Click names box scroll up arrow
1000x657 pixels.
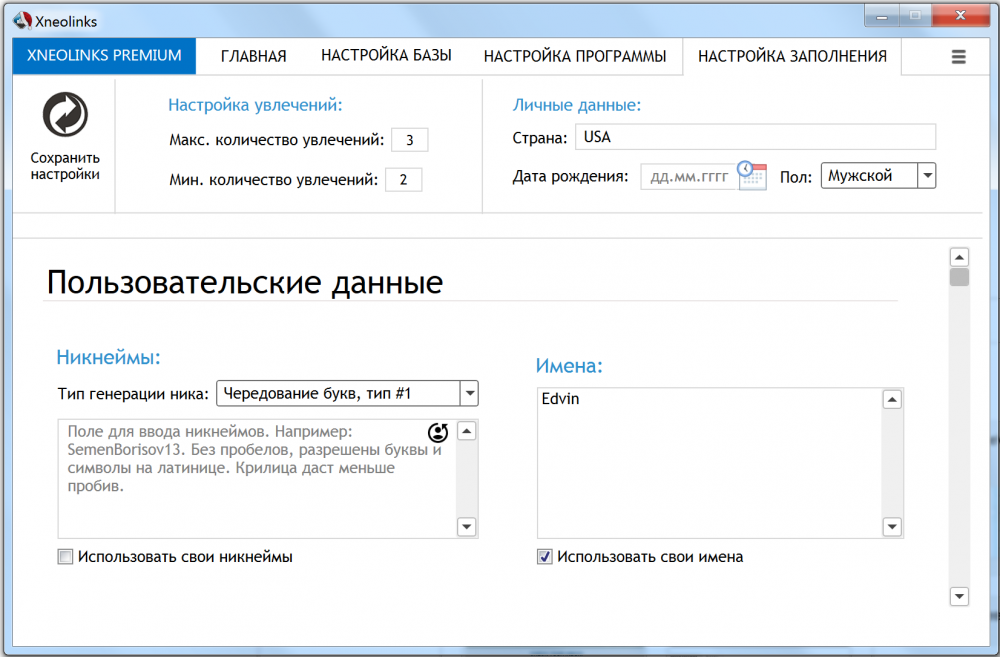892,400
